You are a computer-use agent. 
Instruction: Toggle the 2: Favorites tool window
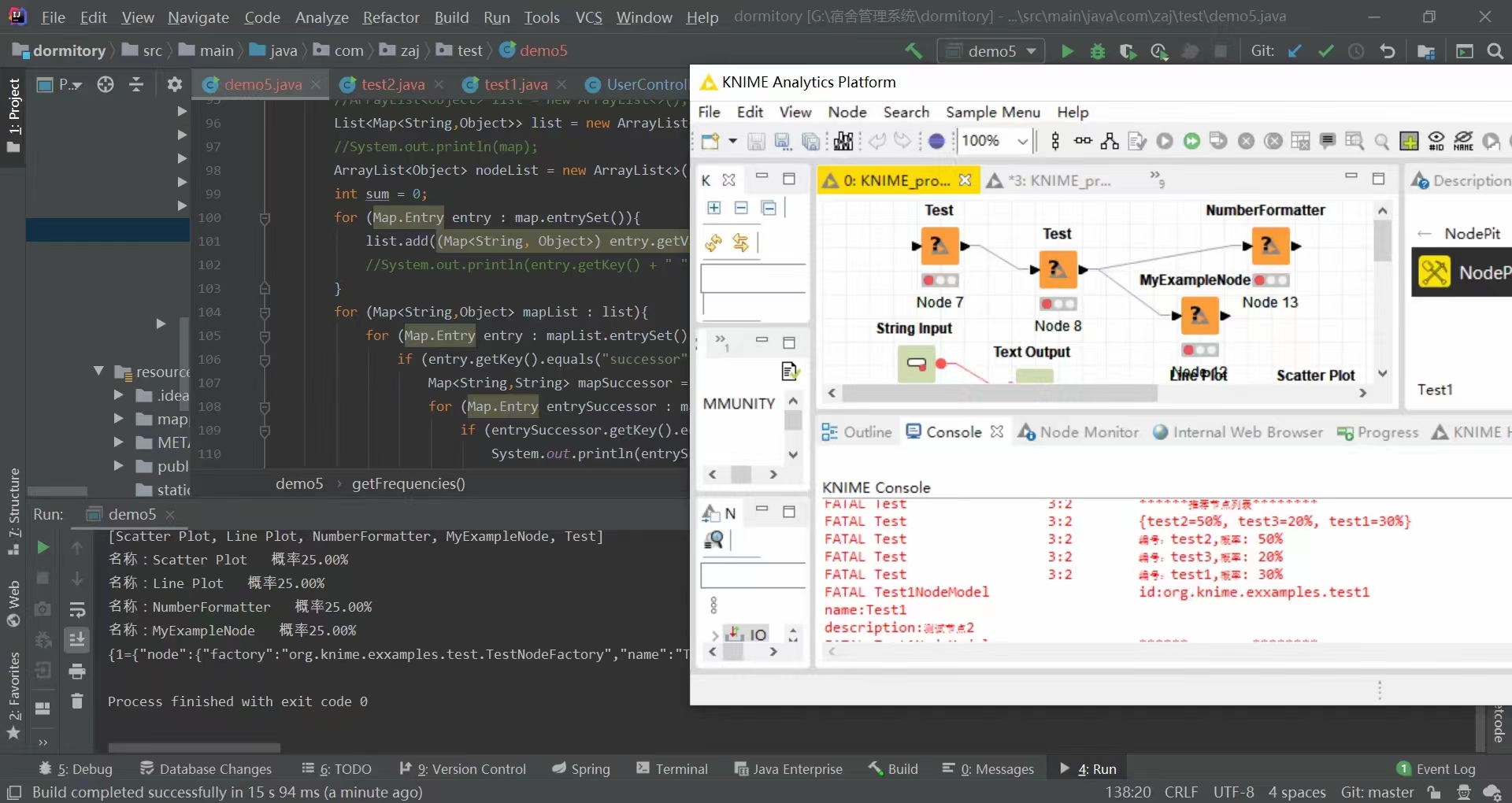coord(13,696)
